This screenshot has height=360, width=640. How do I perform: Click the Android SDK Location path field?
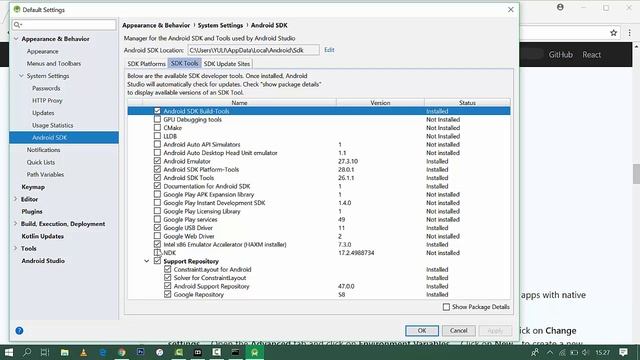[253, 50]
